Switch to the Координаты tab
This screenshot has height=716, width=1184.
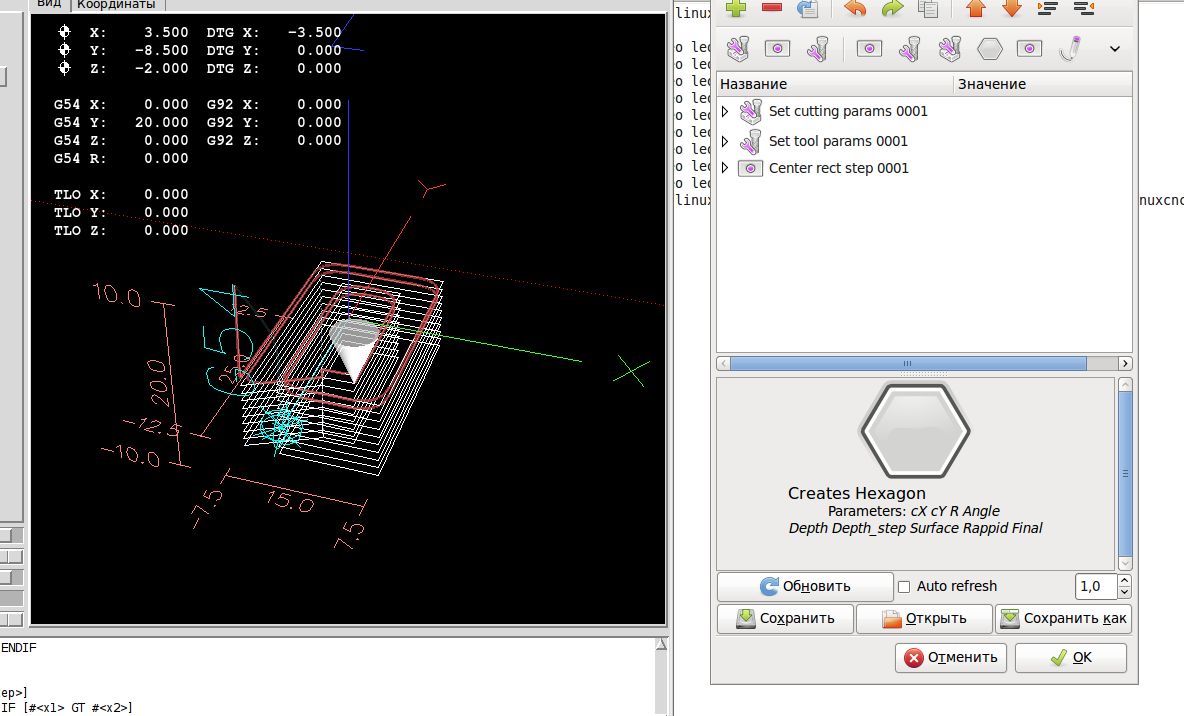pos(115,5)
